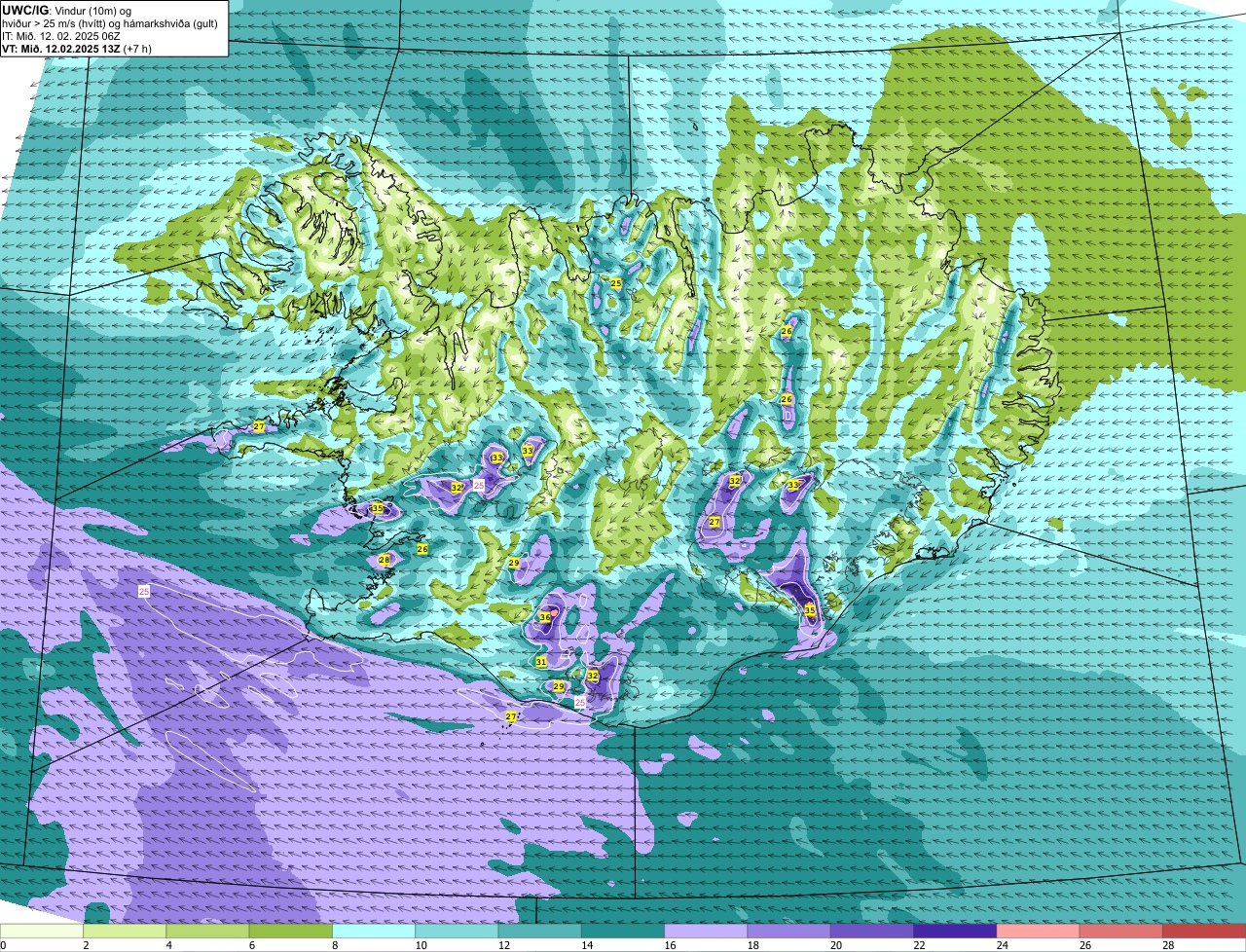Select the 18–20 m/s medium purple legend swatch
Screen dimensions: 1246x952
(789, 932)
